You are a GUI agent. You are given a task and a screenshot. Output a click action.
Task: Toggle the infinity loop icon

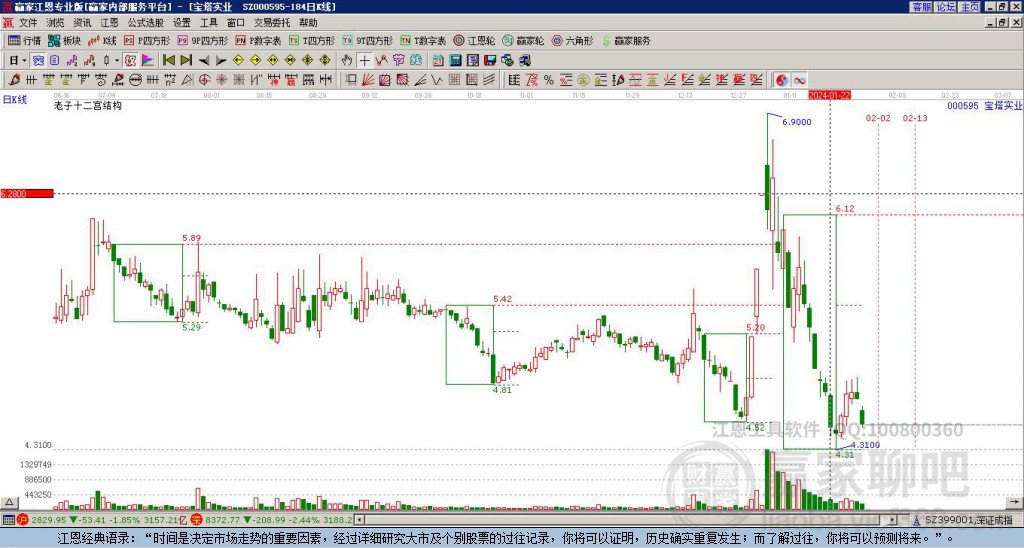pyautogui.click(x=799, y=80)
